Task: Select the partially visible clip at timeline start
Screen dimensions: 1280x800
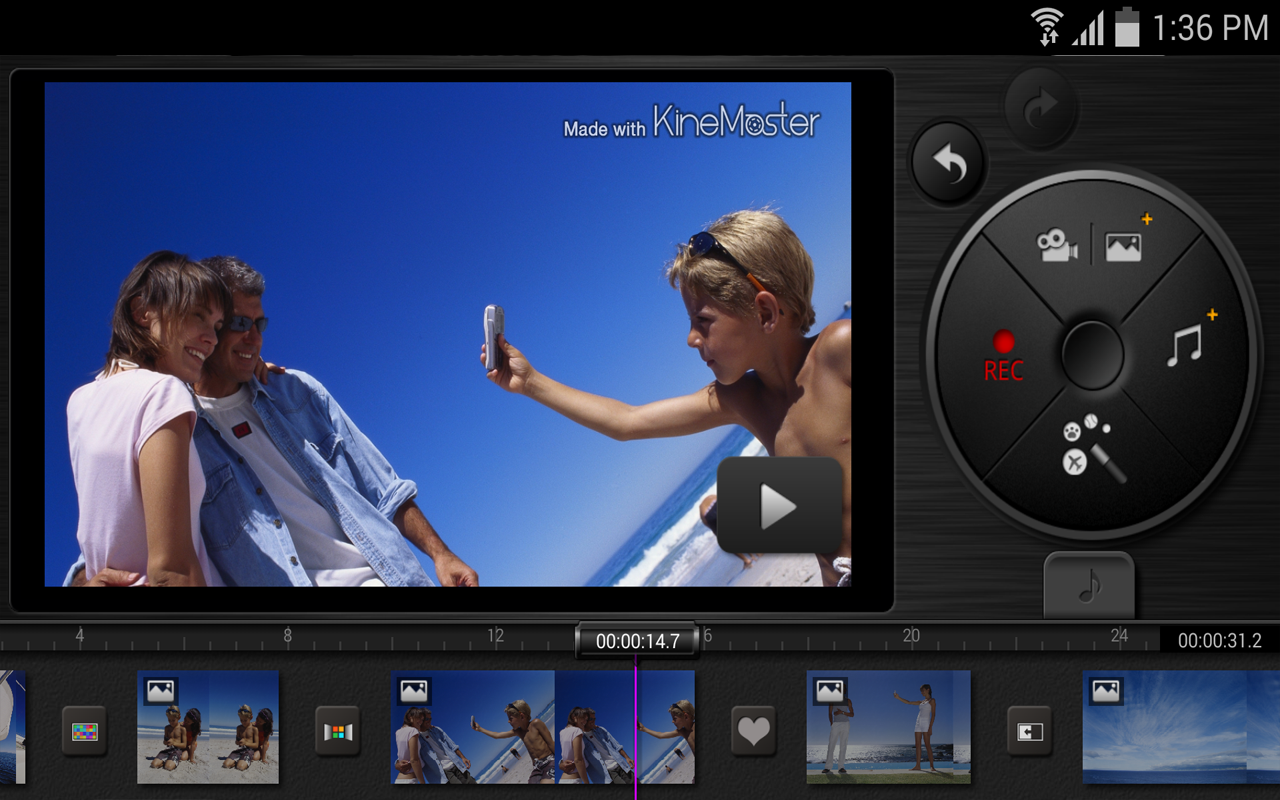Action: (12, 727)
